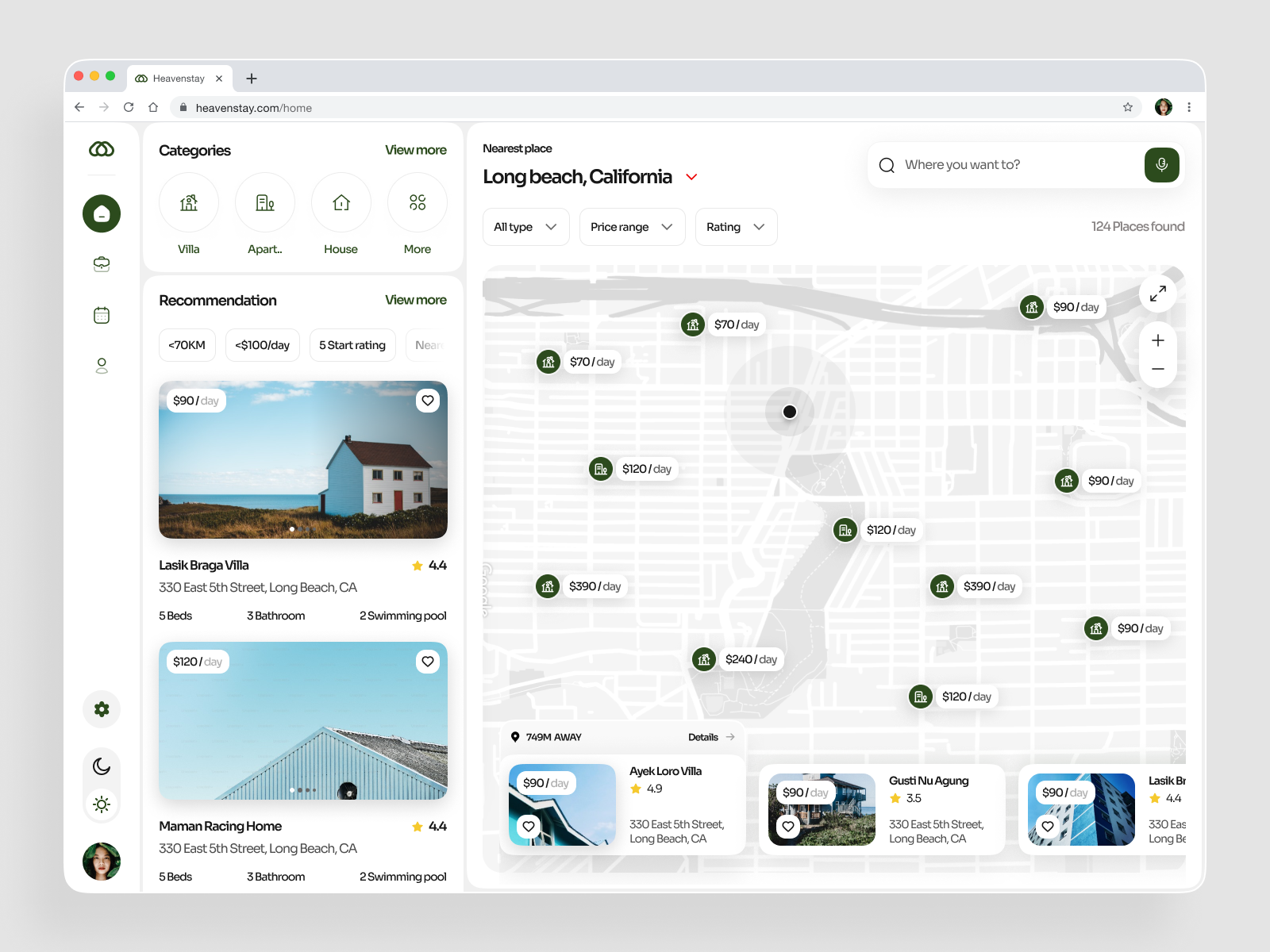The width and height of the screenshot is (1270, 952).
Task: Open the All type filter dropdown
Action: click(x=525, y=227)
